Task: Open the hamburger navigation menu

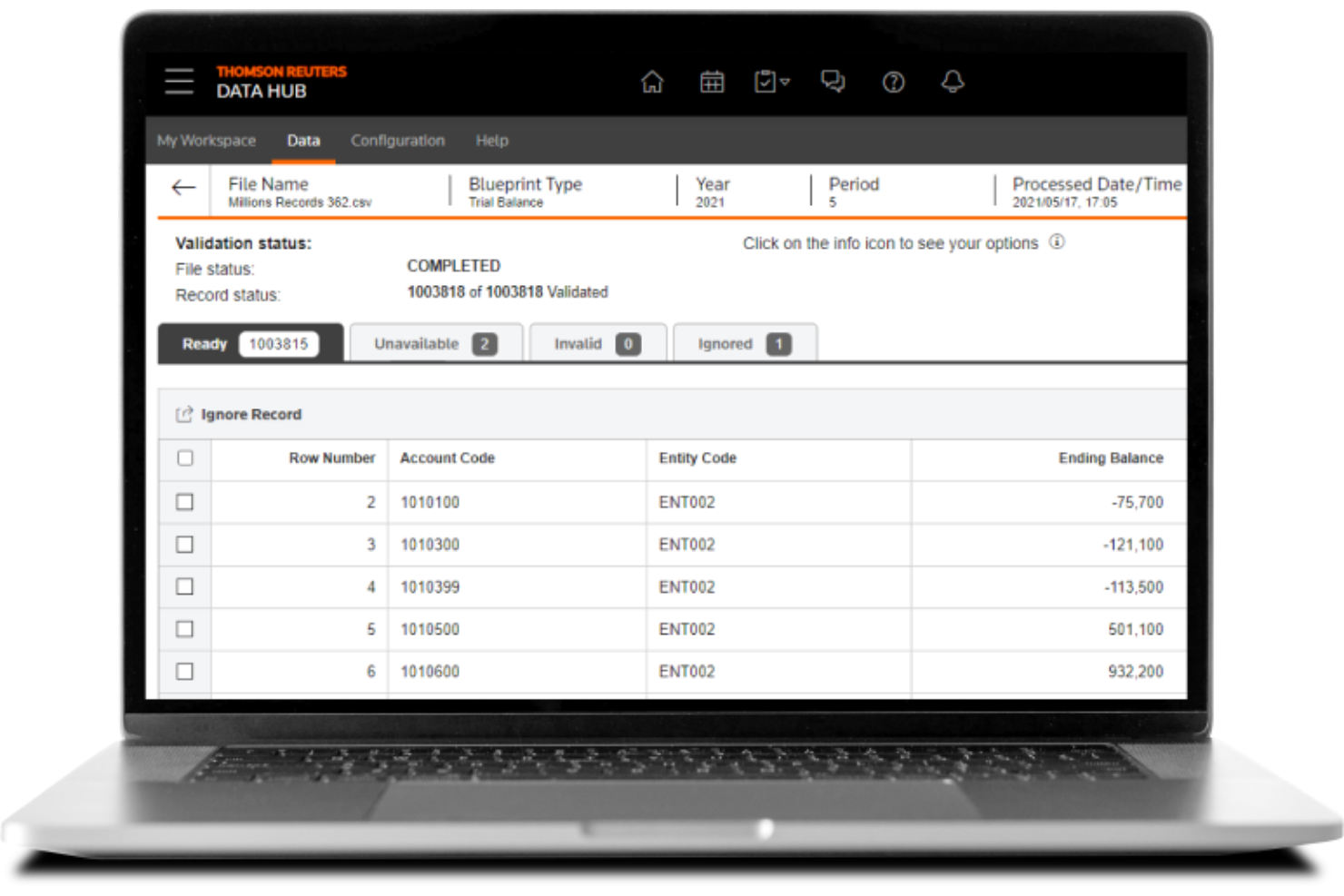Action: point(179,81)
